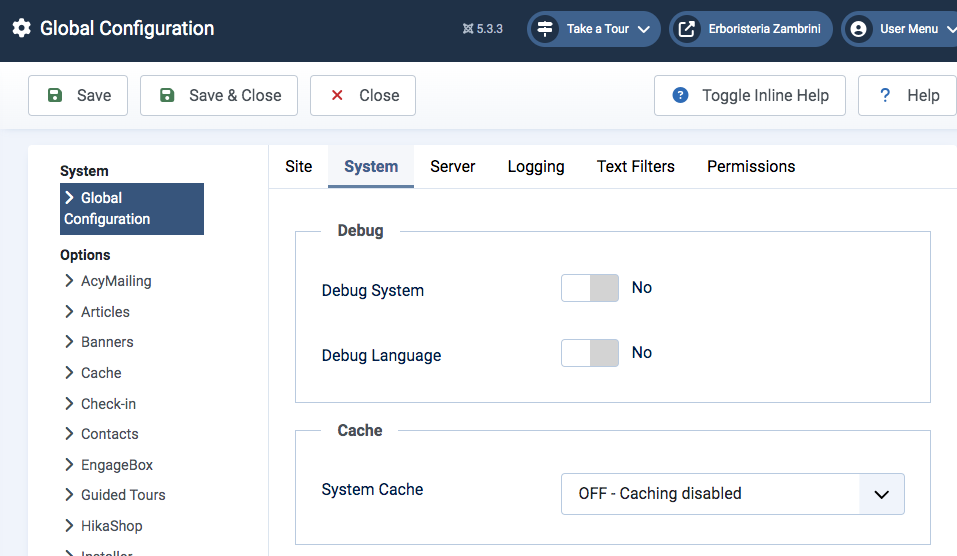
Task: Expand the Take a Tour menu
Action: click(x=644, y=29)
